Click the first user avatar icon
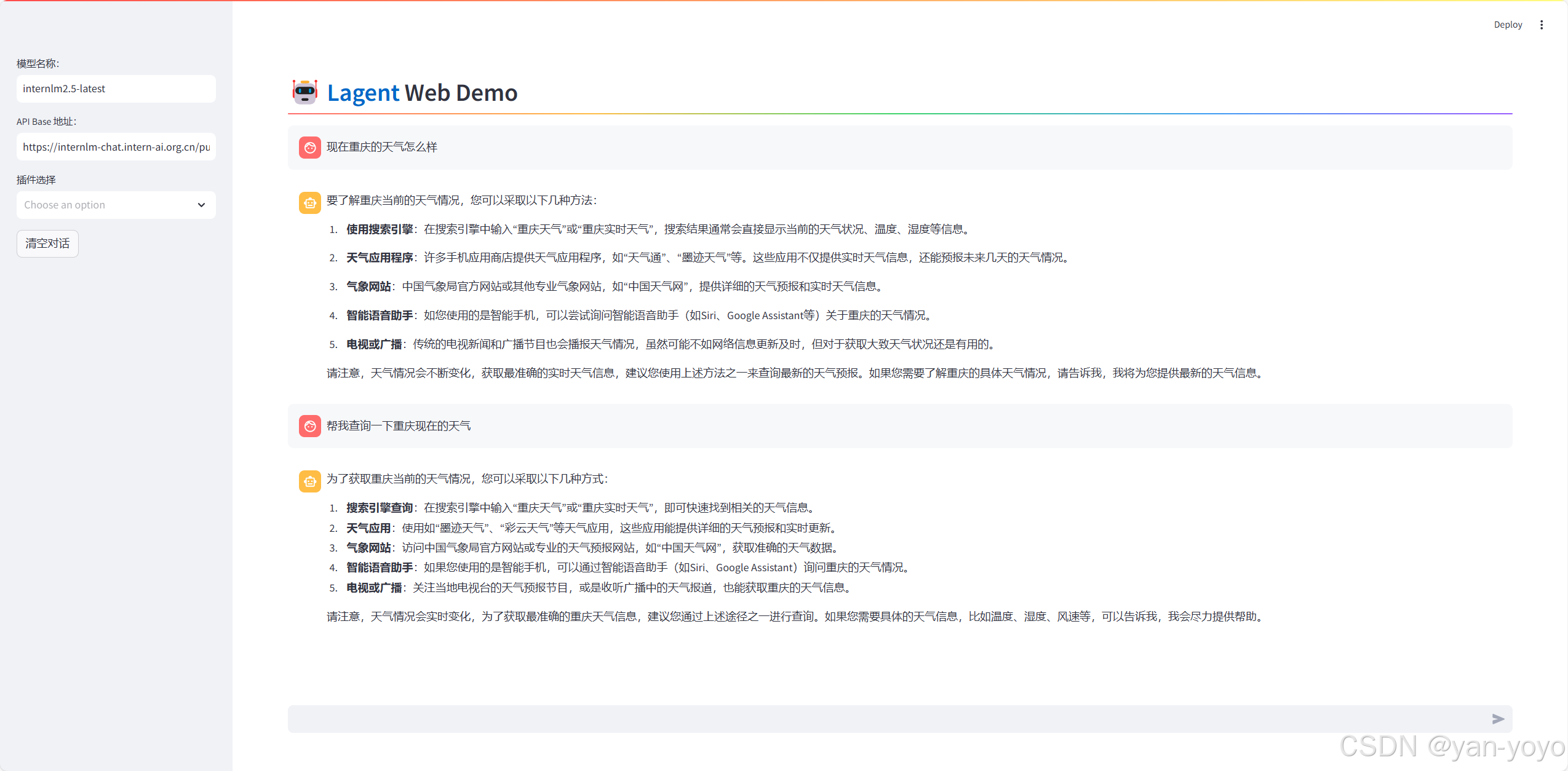Screen dimensions: 1568x771 309,148
